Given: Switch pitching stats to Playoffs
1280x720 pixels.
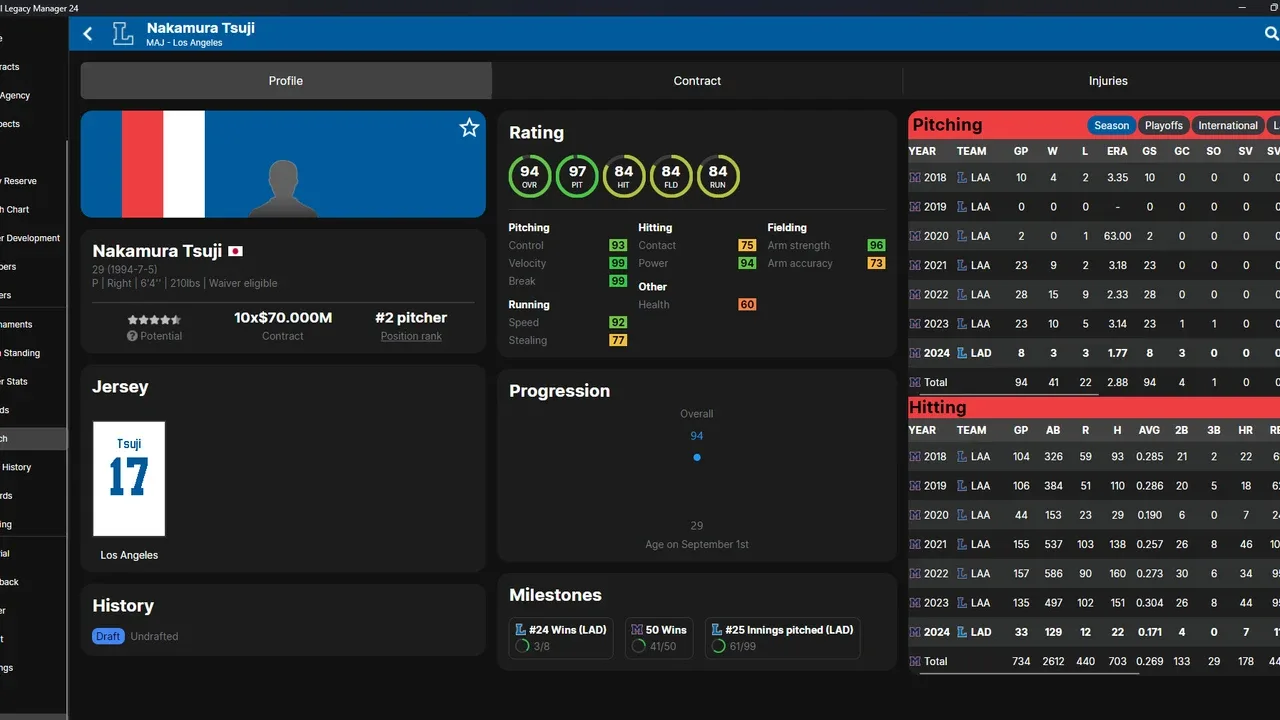Looking at the screenshot, I should [x=1163, y=126].
